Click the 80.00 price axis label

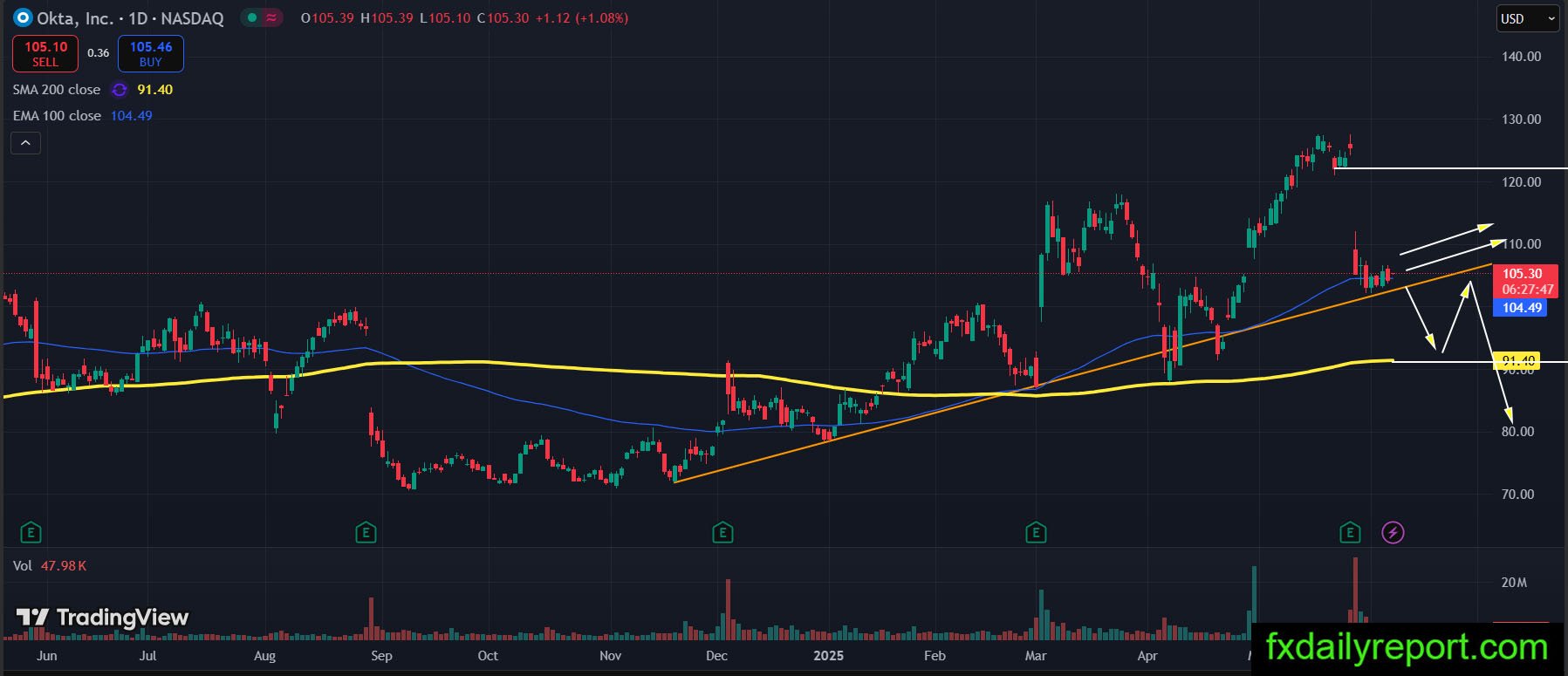pyautogui.click(x=1517, y=432)
